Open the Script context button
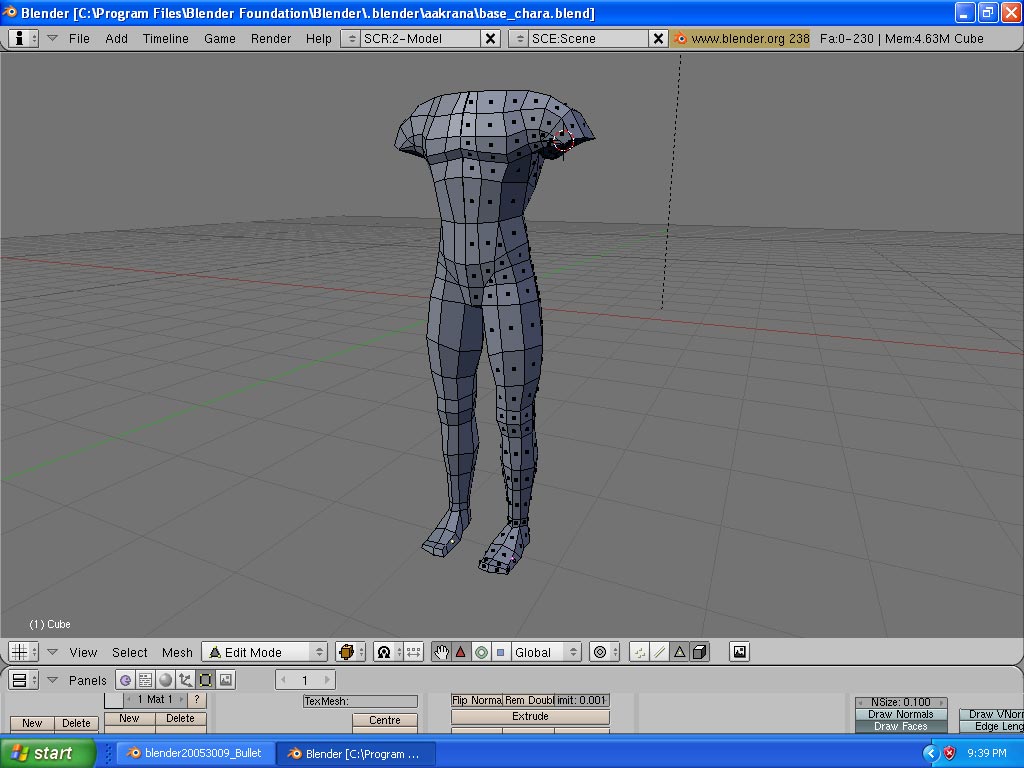 coord(145,680)
